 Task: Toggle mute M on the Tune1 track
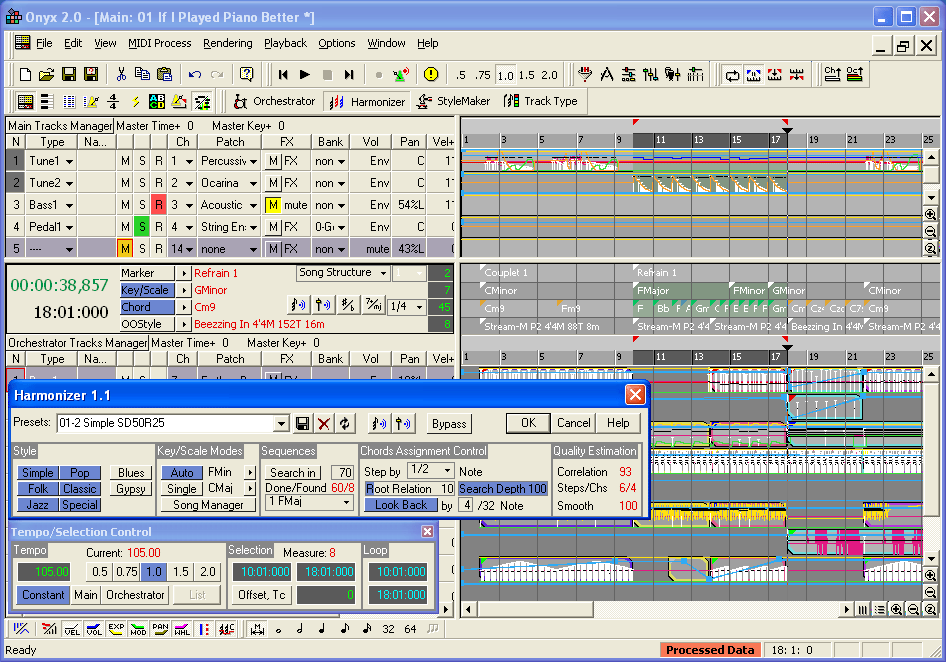coord(125,161)
